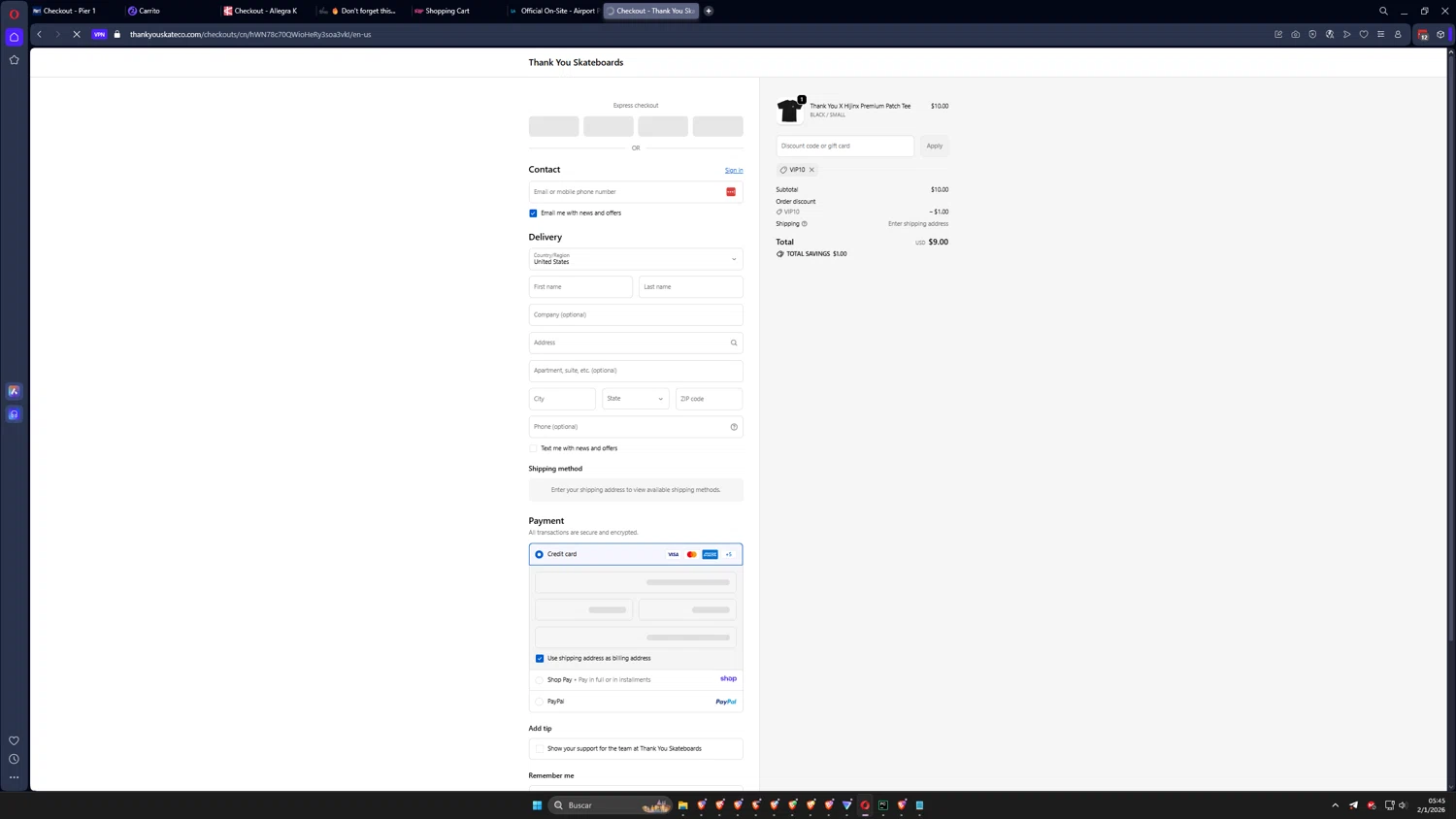The height and width of the screenshot is (819, 1456).
Task: Click the snapshot camera icon in toolbar
Action: click(x=1295, y=34)
